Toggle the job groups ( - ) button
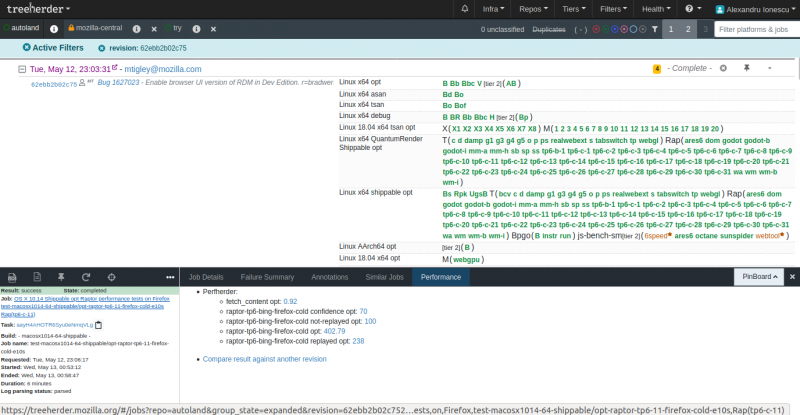800x415 pixels. click(581, 30)
